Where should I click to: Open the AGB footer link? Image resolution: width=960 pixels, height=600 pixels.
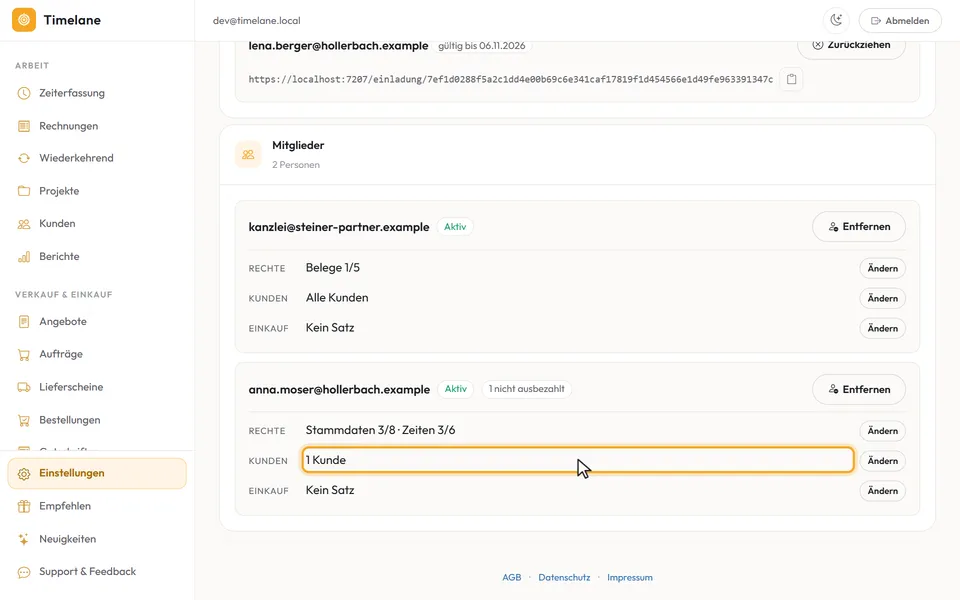point(512,577)
